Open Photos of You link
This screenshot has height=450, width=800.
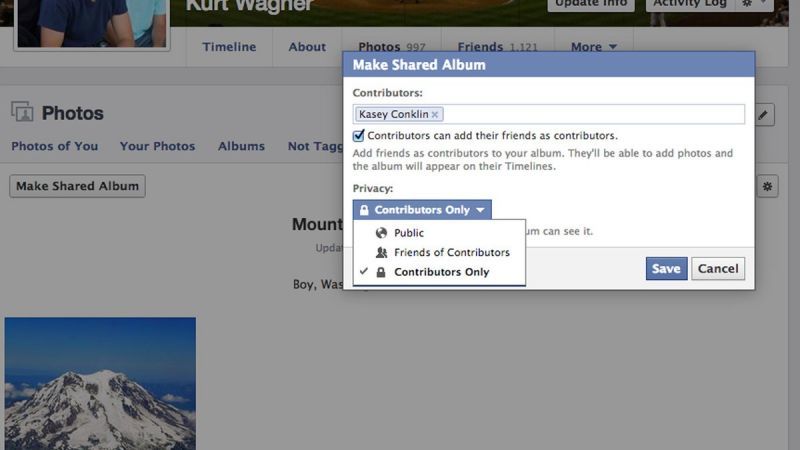click(x=55, y=146)
